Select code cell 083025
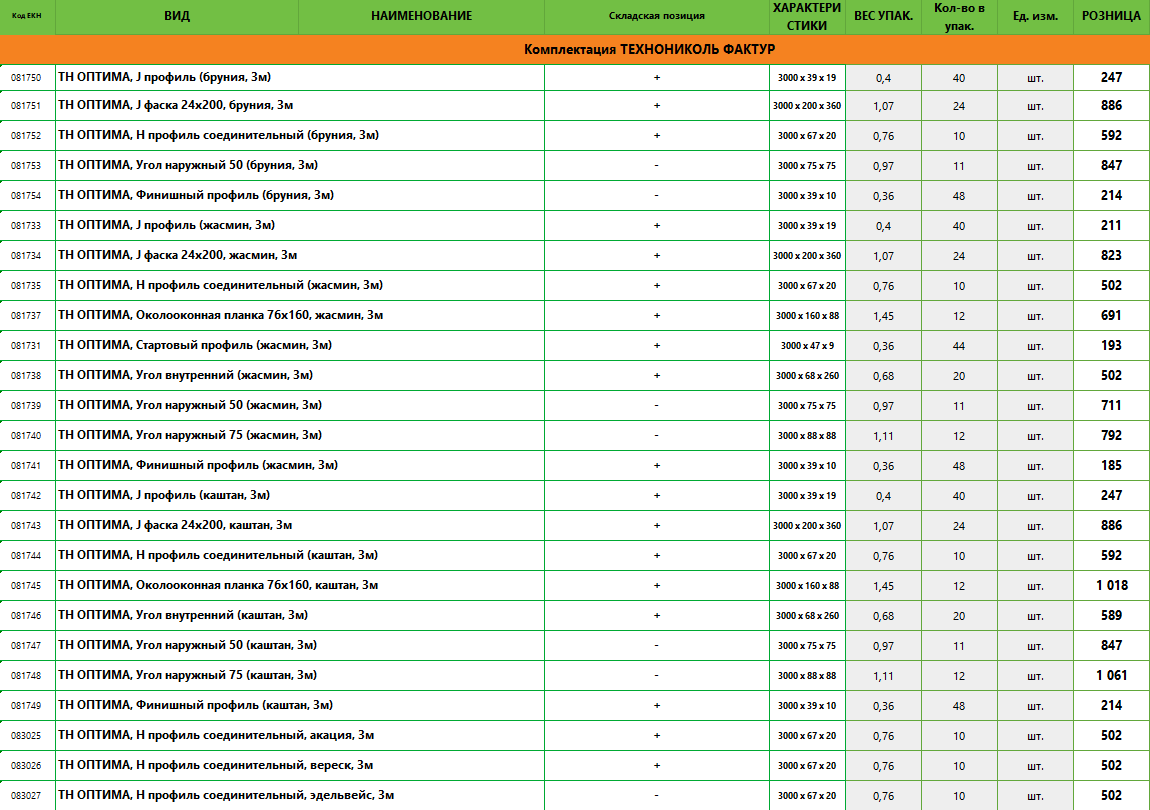This screenshot has width=1150, height=810. pos(26,735)
